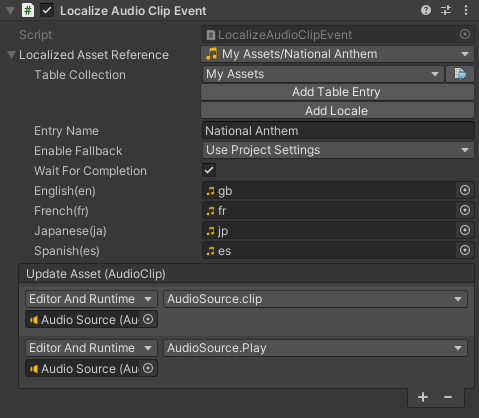Collapse Localized Asset Reference foldout
479x418 pixels.
coord(12,55)
